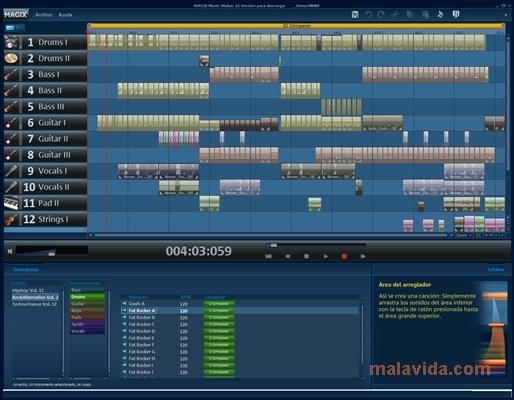Select the green Drums instrument category

[x=87, y=297]
